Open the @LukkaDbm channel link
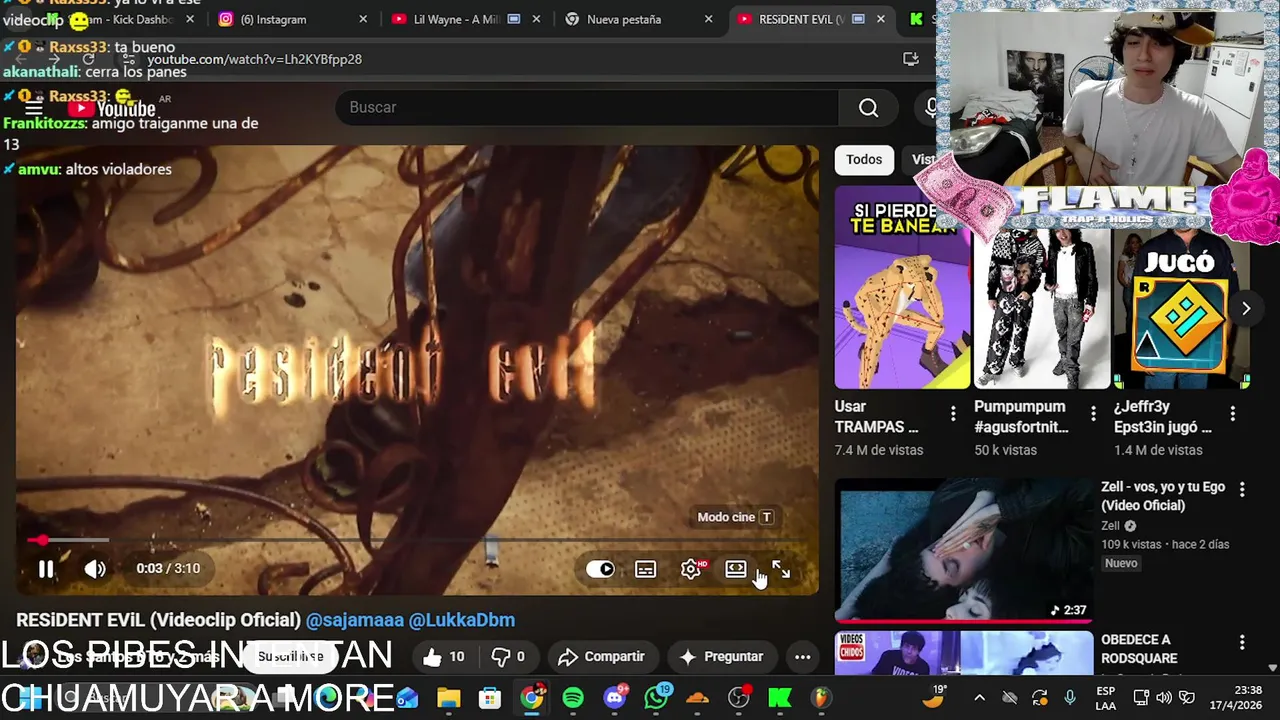Viewport: 1280px width, 720px height. pos(462,620)
